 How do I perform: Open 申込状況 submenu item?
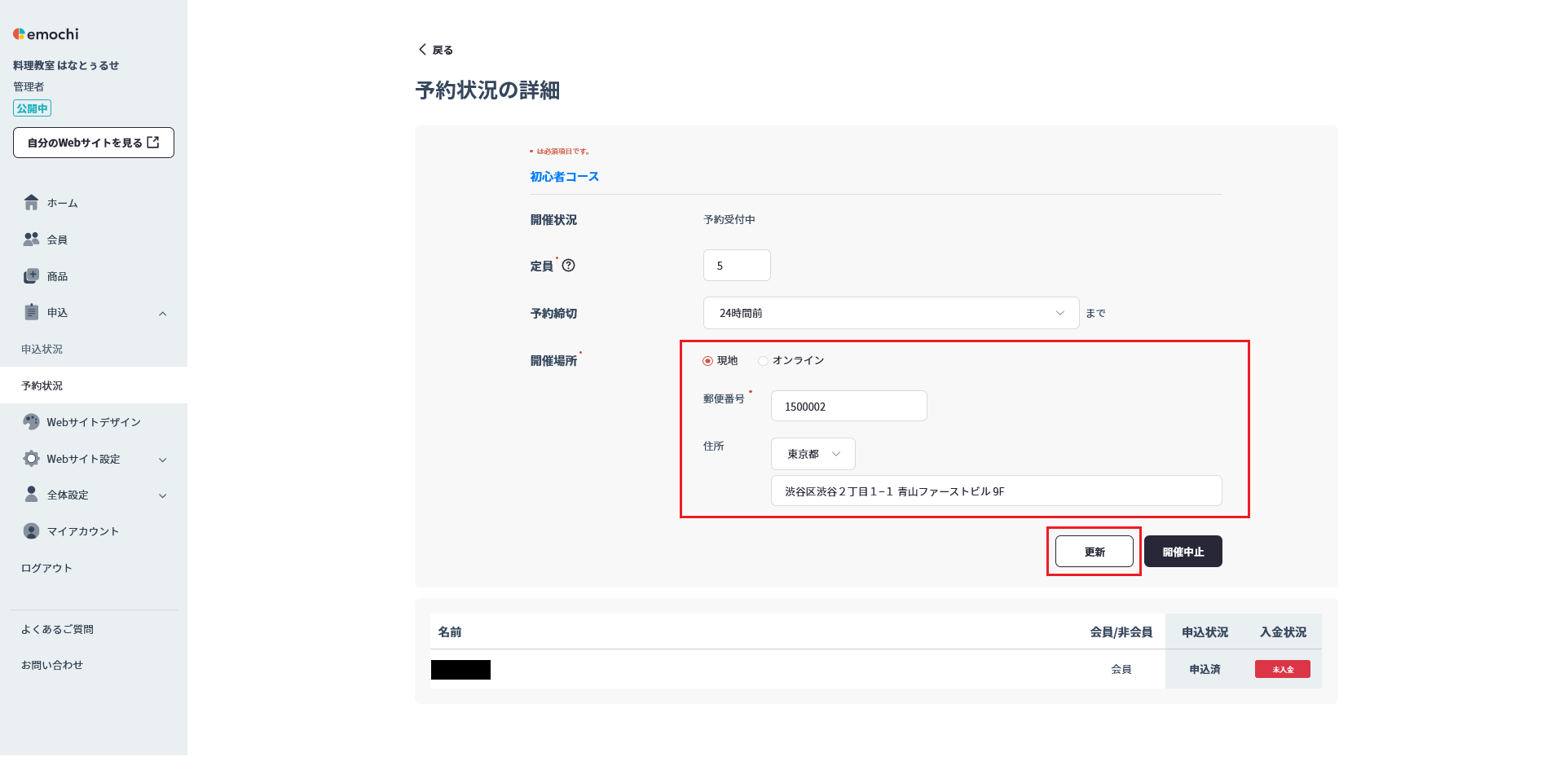(x=42, y=349)
